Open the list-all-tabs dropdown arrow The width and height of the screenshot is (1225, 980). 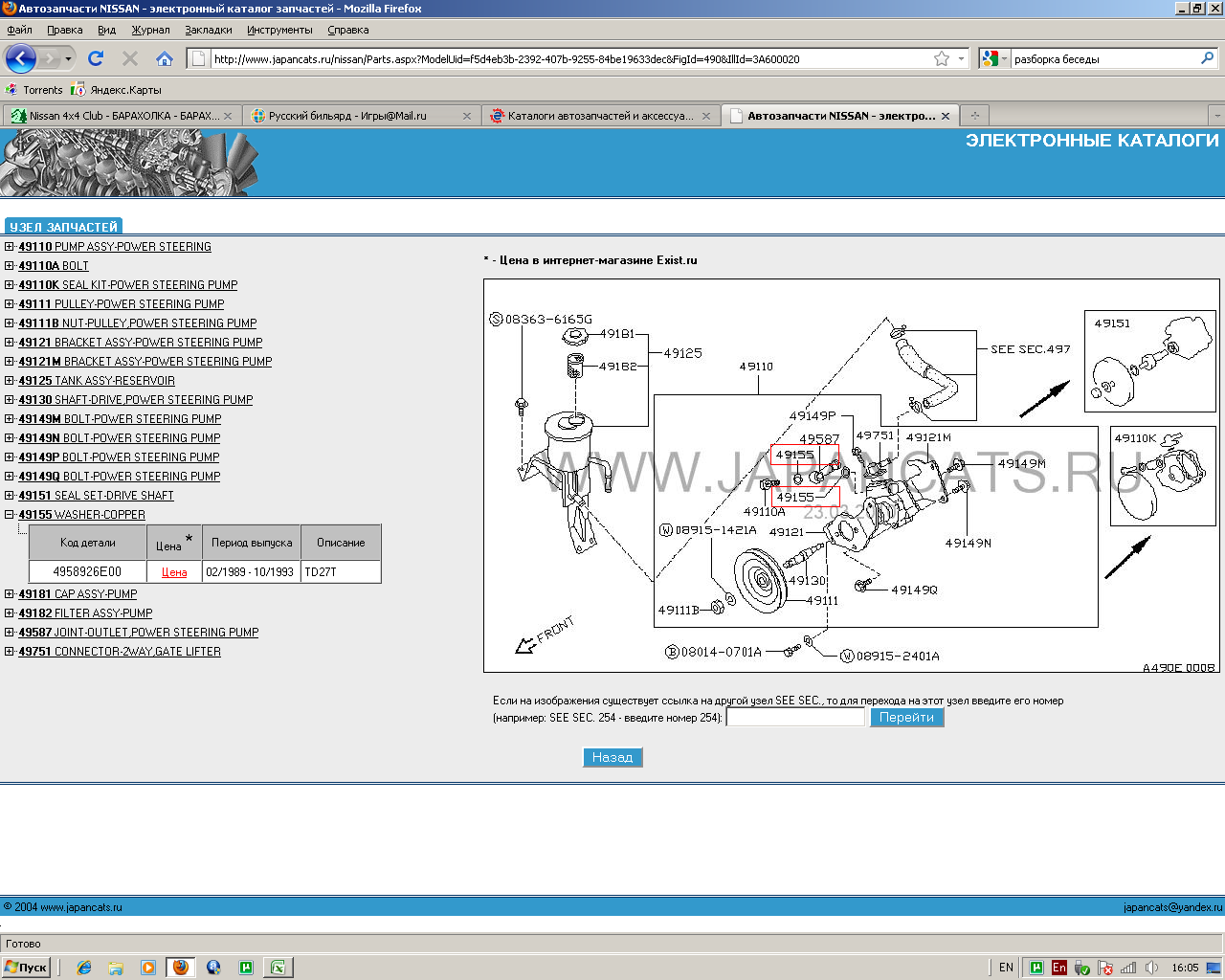coord(1217,116)
